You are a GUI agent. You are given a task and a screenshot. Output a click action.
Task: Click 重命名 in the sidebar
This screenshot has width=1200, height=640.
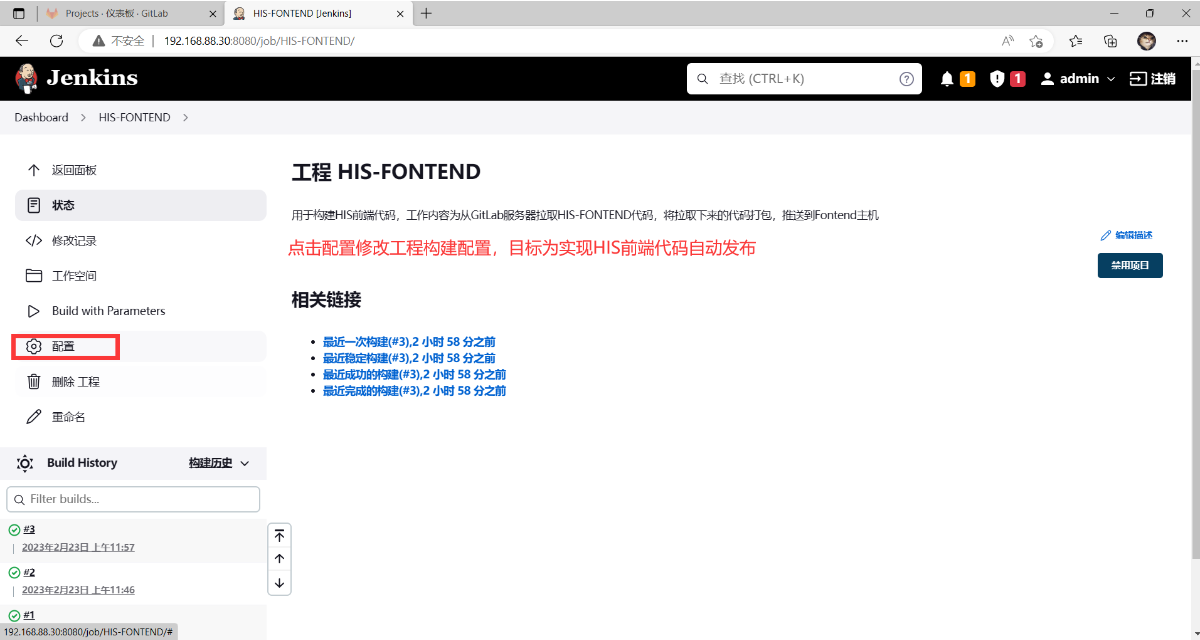140,416
